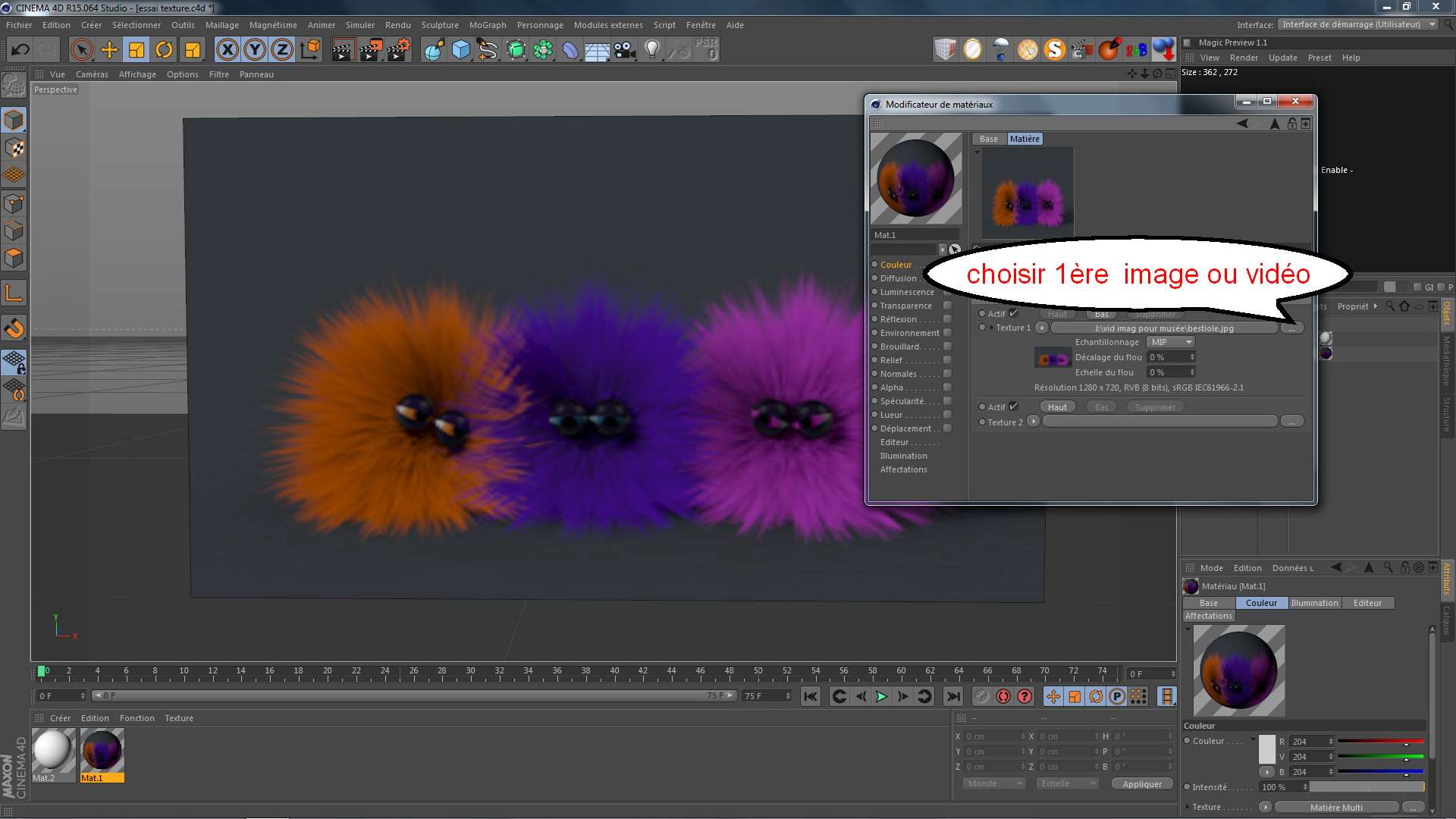Enable the Alpha channel checkbox
This screenshot has width=1456, height=819.
tap(947, 388)
